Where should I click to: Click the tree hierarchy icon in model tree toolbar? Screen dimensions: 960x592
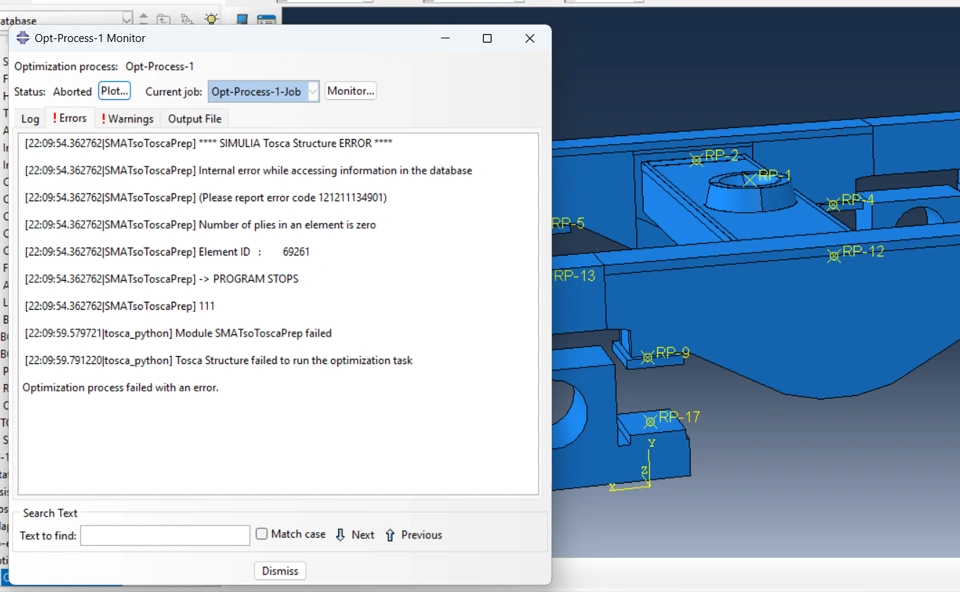pyautogui.click(x=187, y=19)
